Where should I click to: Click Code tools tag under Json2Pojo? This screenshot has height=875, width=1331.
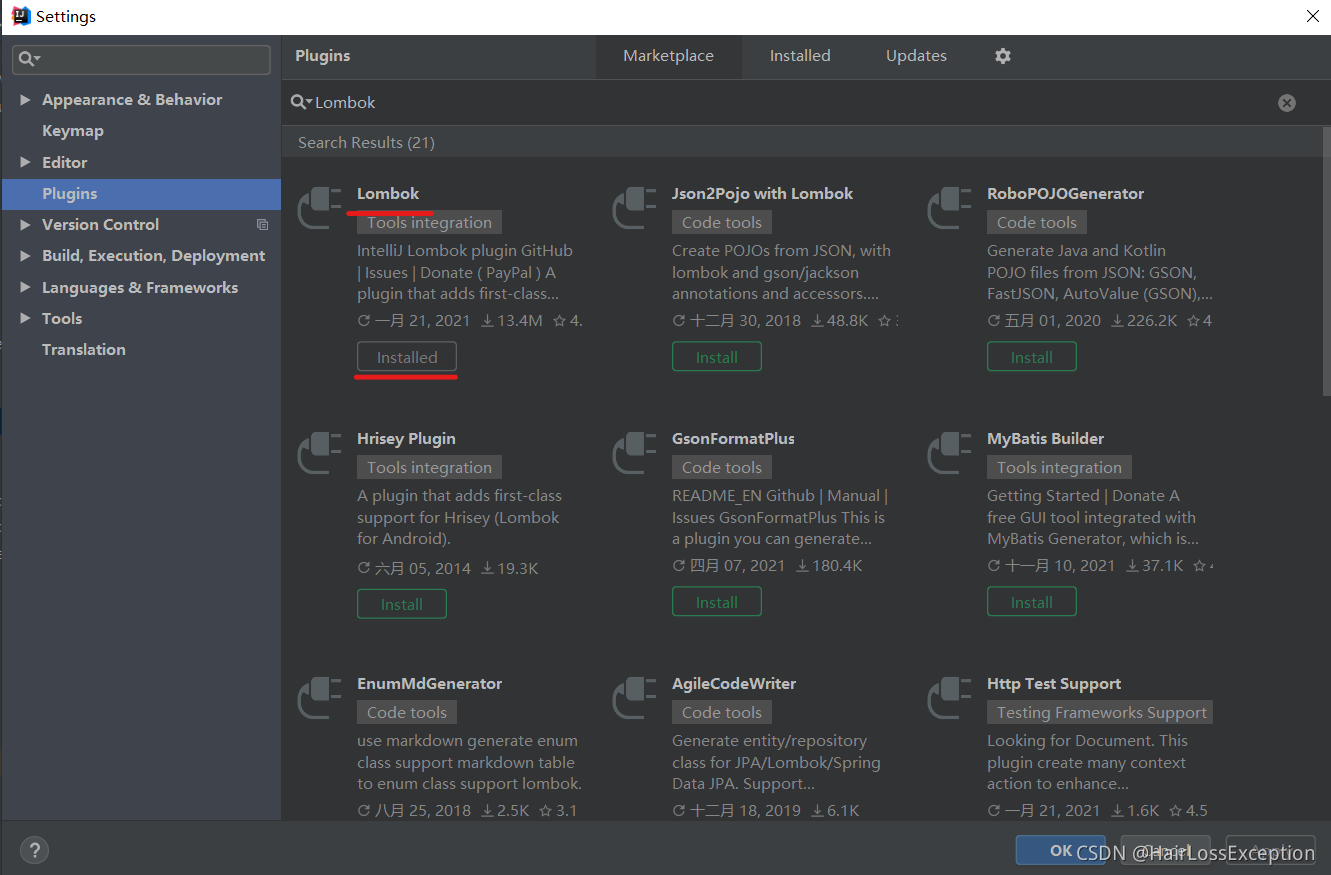point(722,223)
